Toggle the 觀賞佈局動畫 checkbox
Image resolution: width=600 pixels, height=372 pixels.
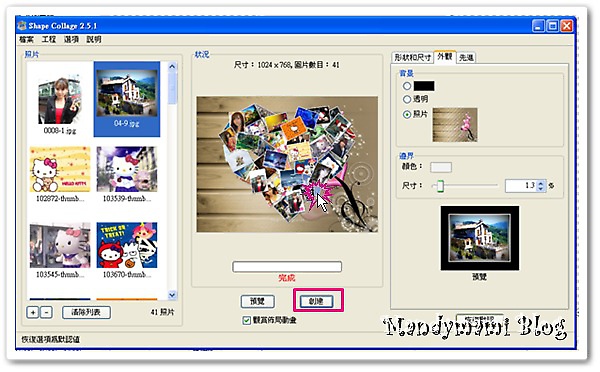pos(246,320)
